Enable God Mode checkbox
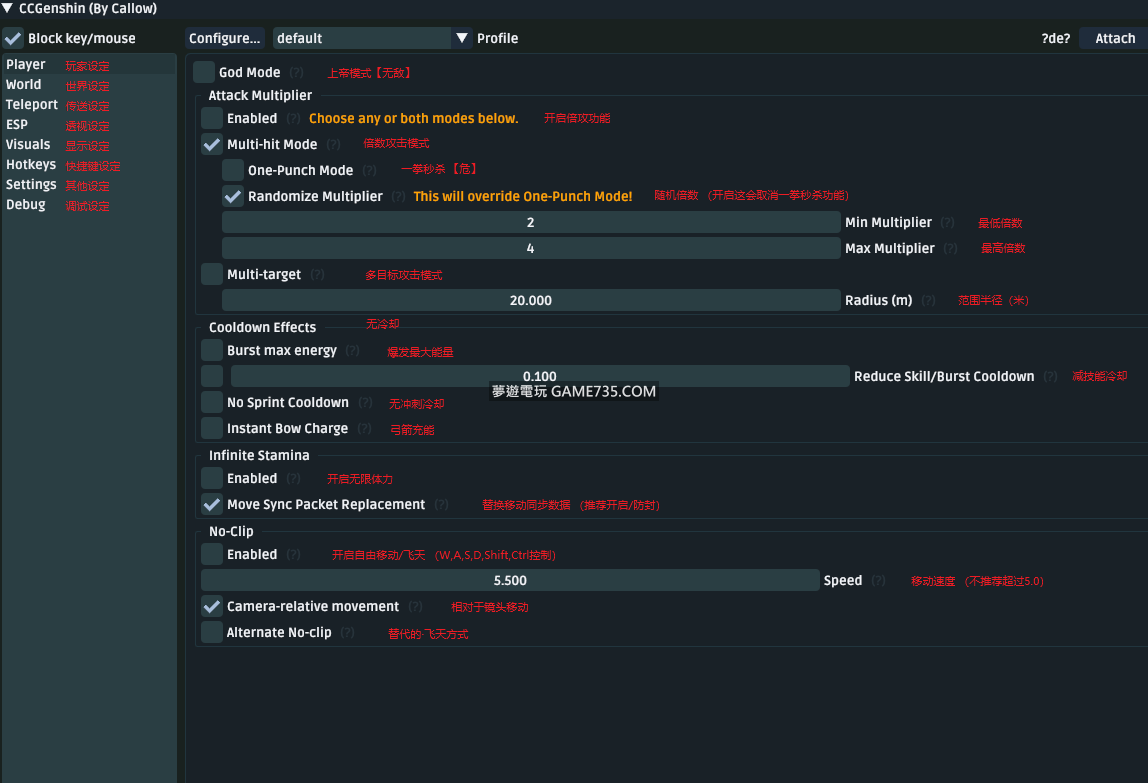The height and width of the screenshot is (783, 1148). coord(204,72)
